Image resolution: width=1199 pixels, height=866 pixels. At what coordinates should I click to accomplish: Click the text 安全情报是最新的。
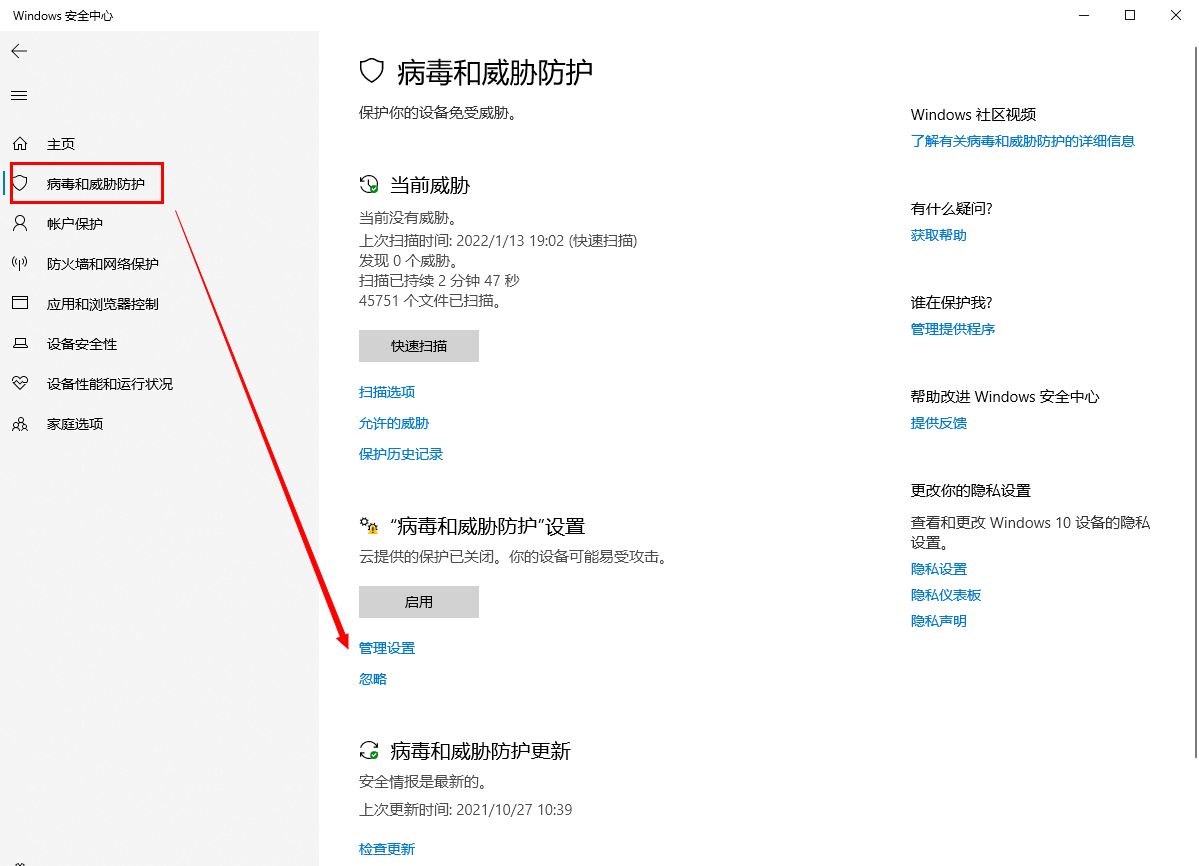[422, 782]
